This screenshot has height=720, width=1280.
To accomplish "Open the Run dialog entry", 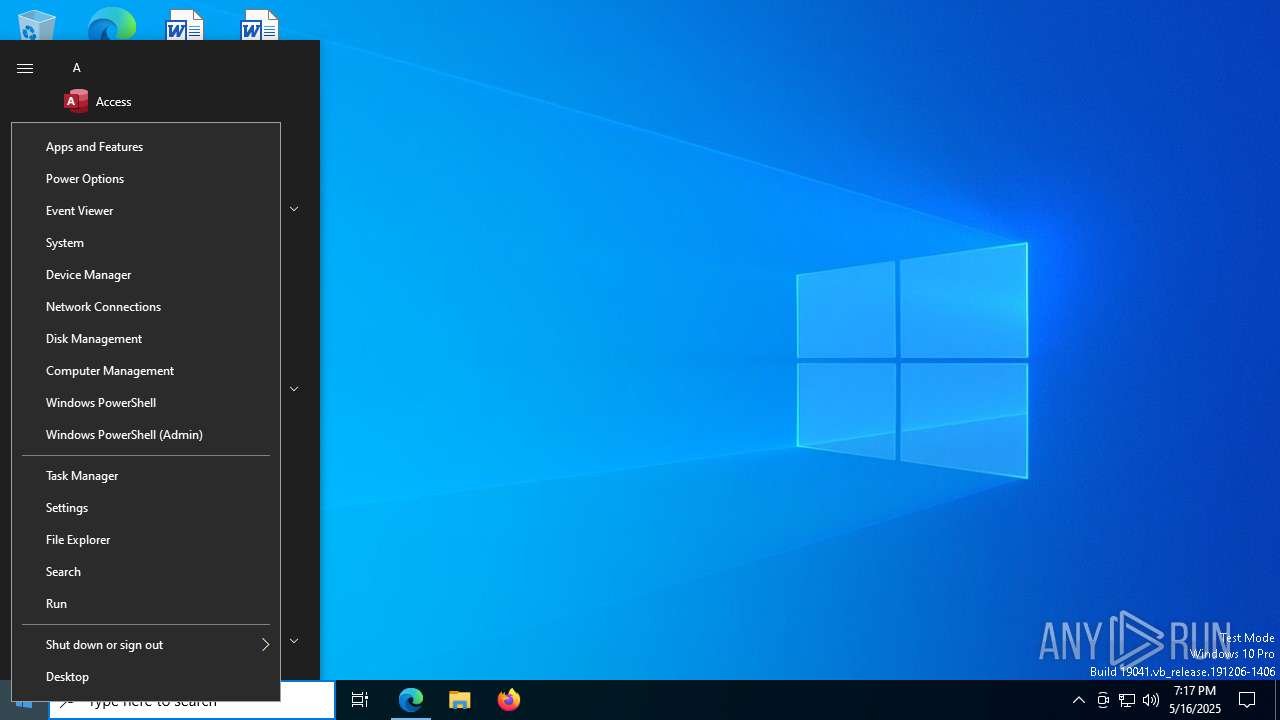I will 146,604.
